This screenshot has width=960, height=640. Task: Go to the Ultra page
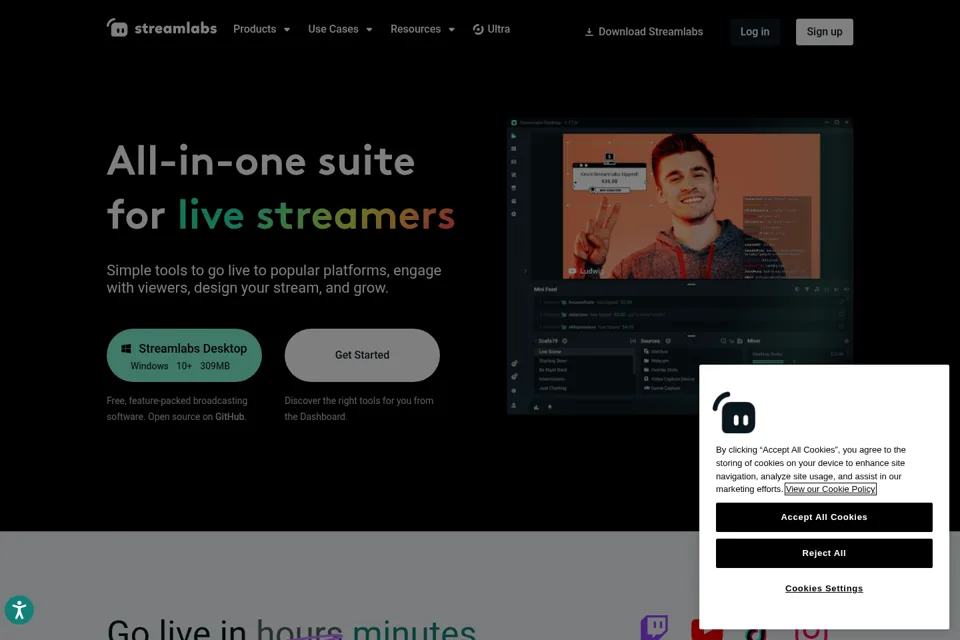(491, 29)
